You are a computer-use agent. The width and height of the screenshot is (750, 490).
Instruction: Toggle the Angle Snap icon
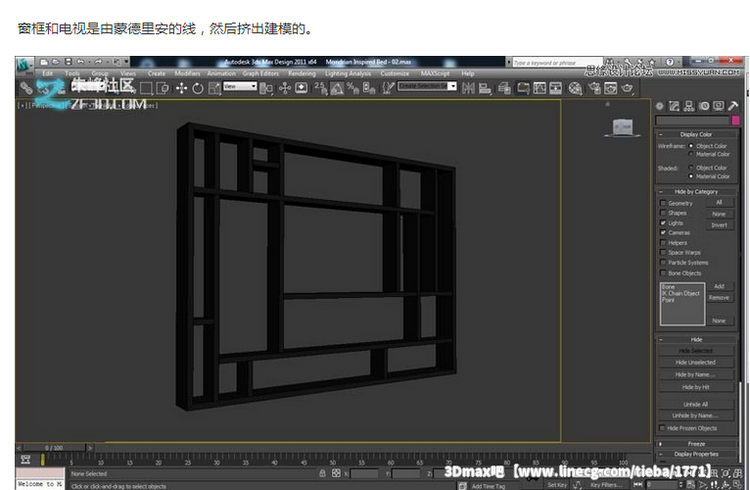(337, 88)
